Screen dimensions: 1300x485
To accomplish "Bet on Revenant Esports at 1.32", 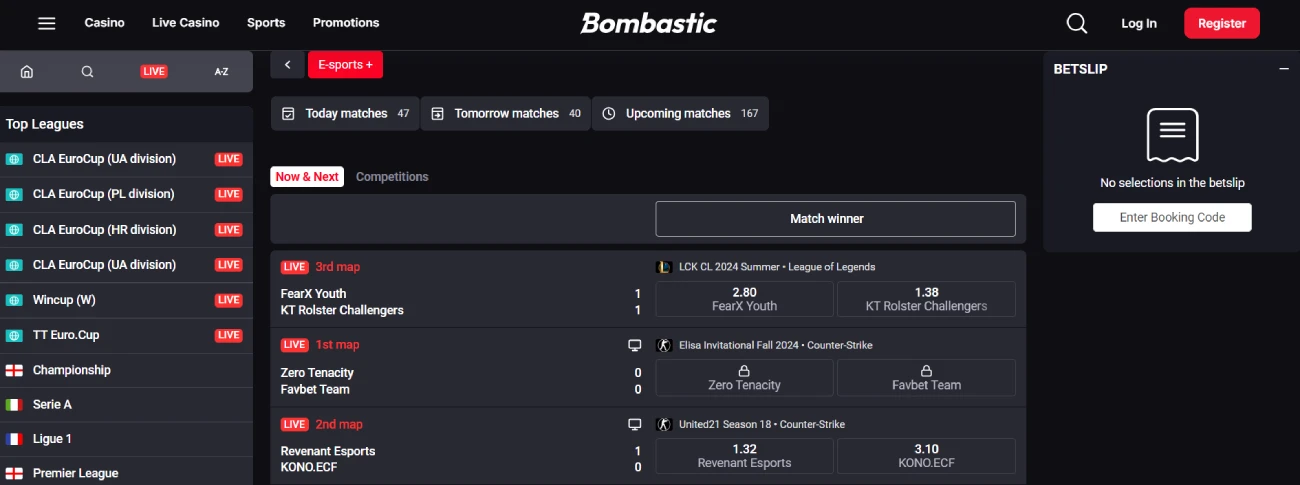I will coord(744,456).
